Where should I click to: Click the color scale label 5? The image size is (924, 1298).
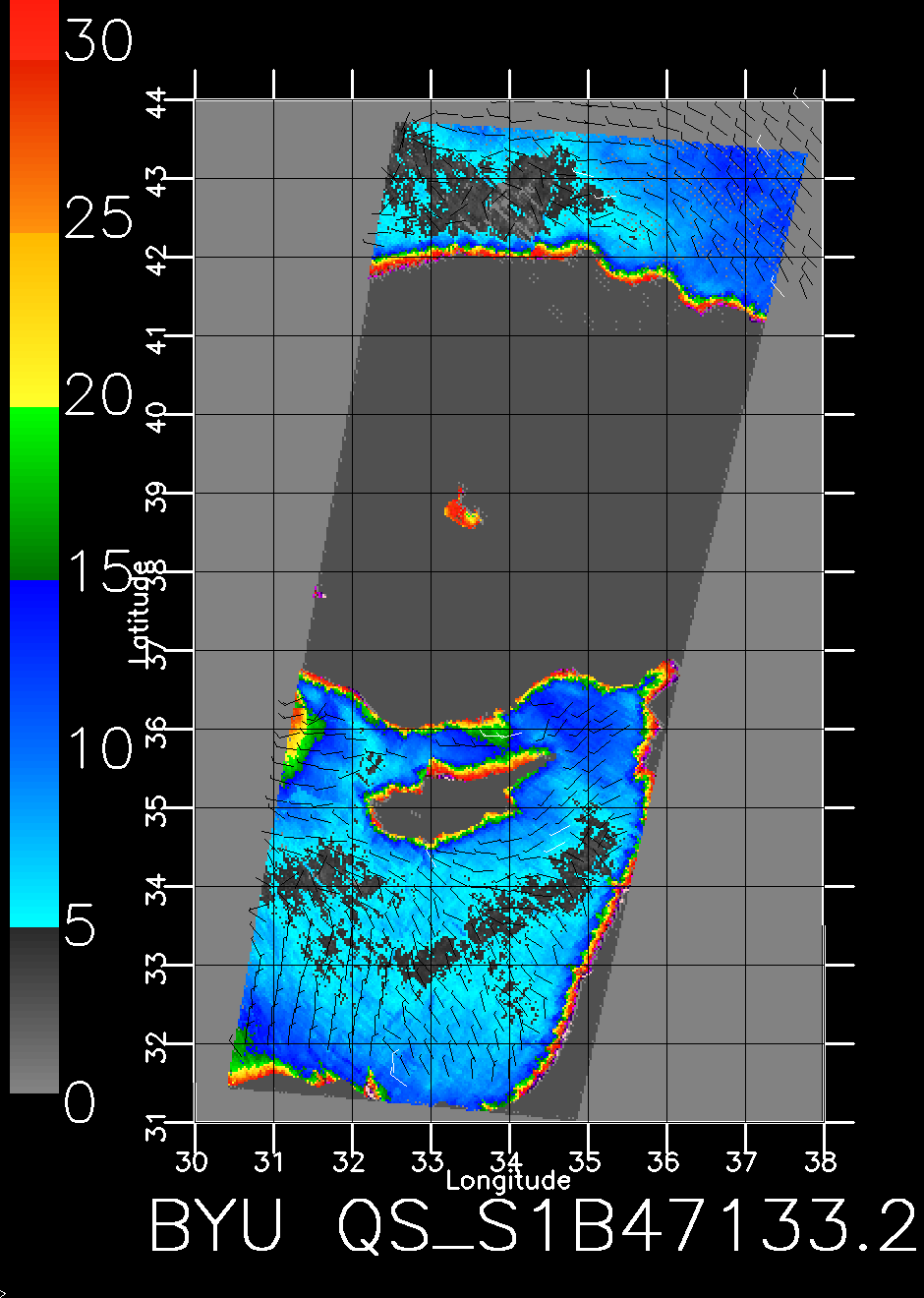tap(80, 925)
